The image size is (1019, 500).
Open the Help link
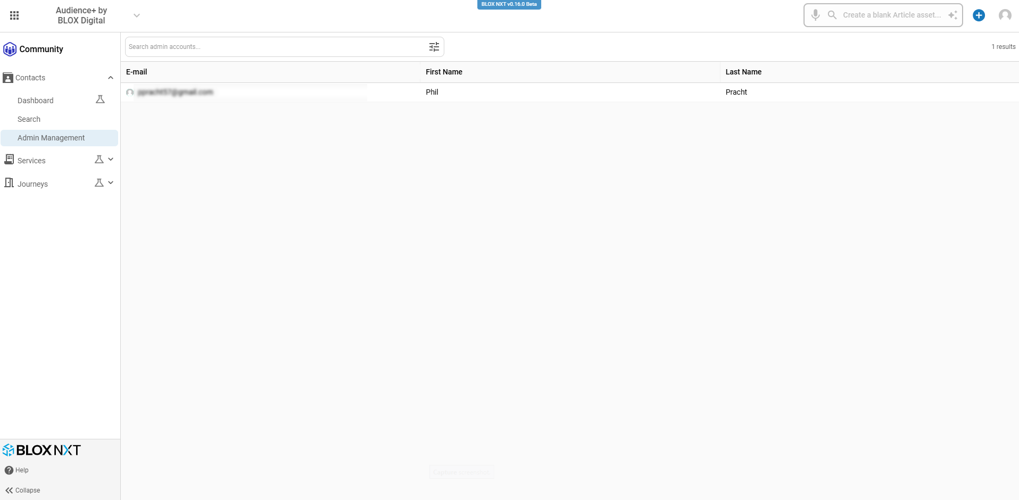point(22,470)
